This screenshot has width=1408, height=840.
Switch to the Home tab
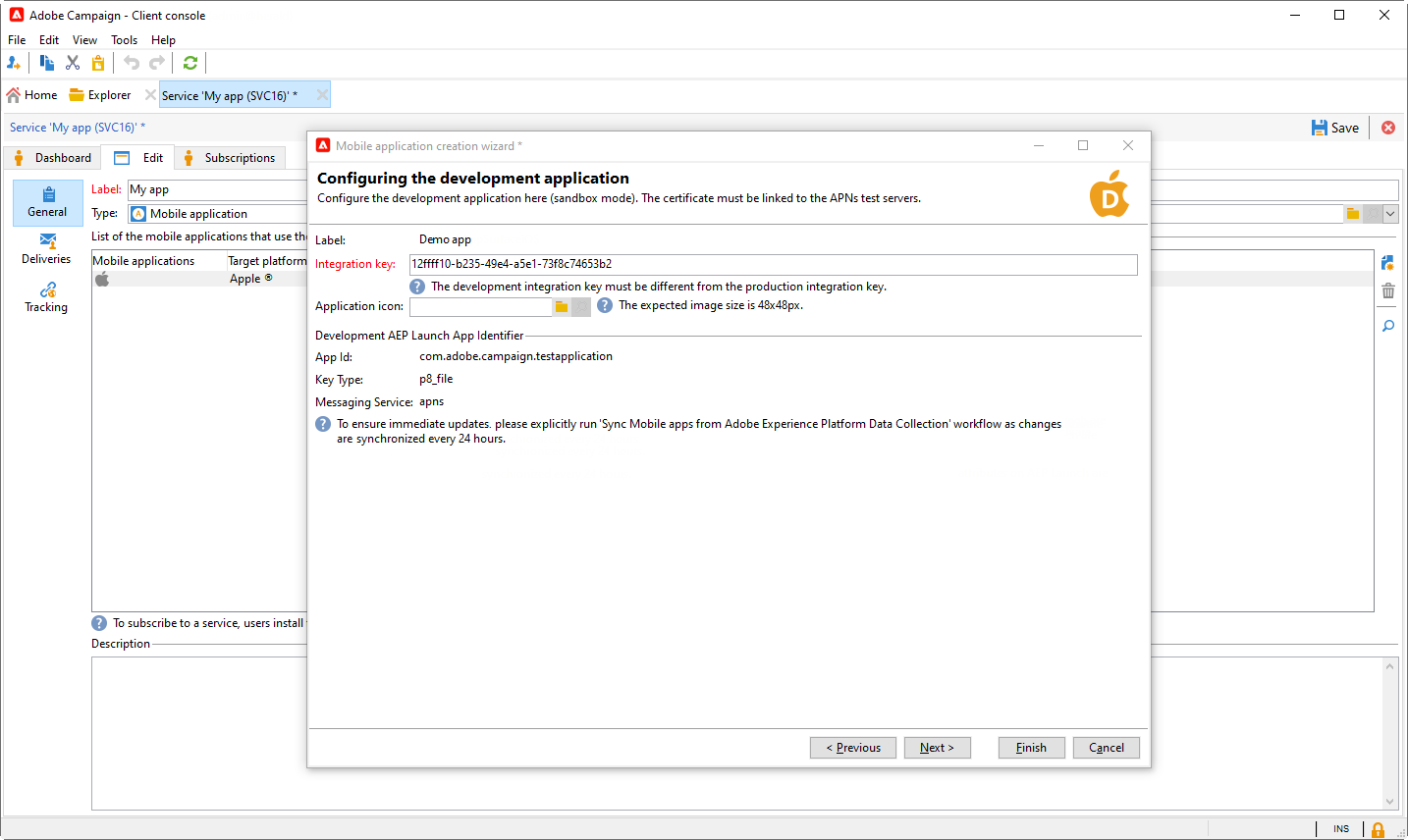point(31,95)
